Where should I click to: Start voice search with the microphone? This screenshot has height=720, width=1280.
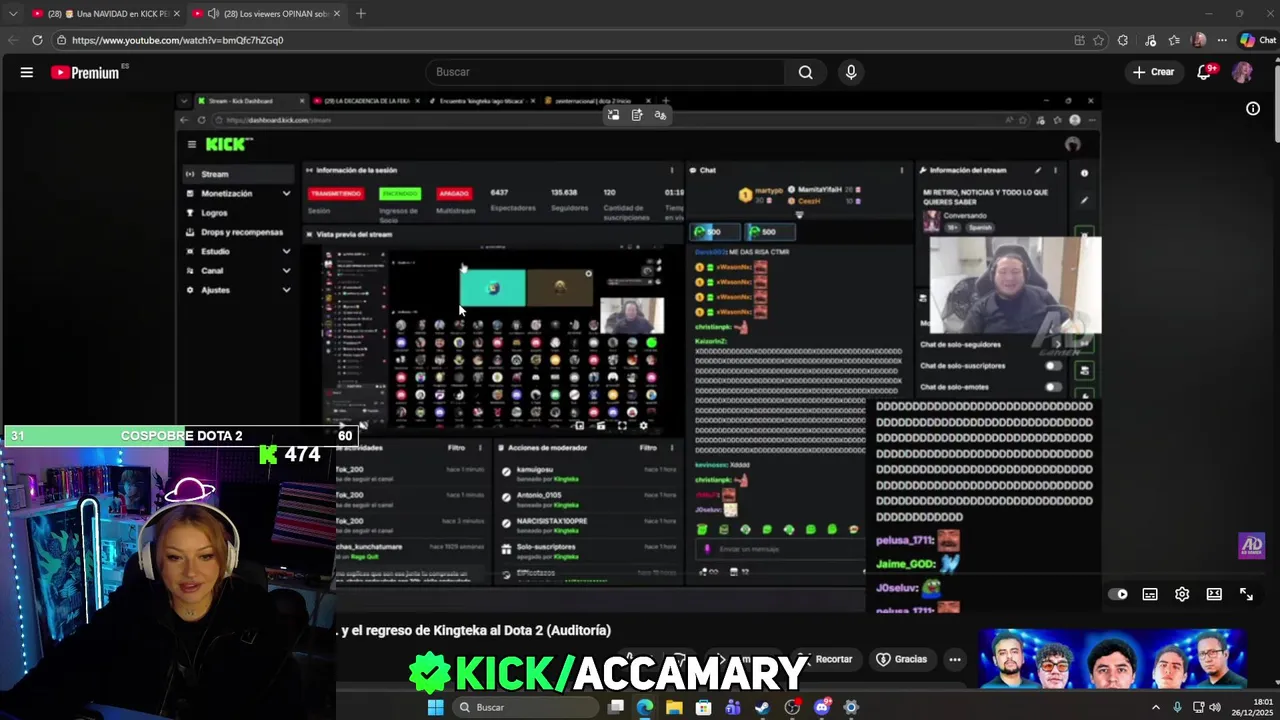click(x=851, y=72)
